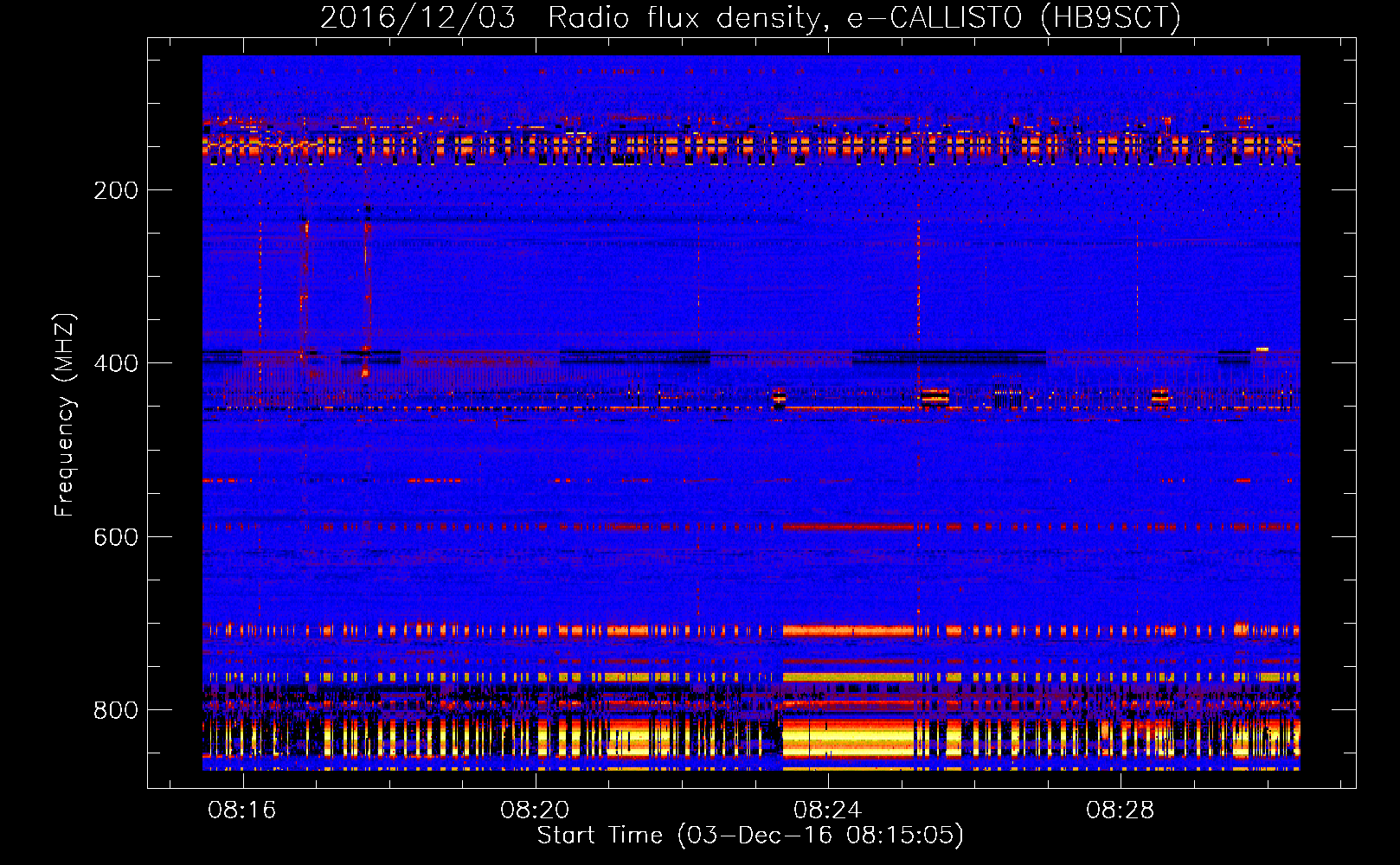The image size is (1400, 865).
Task: Click the 800 frequency tick label
Action: pyautogui.click(x=116, y=710)
